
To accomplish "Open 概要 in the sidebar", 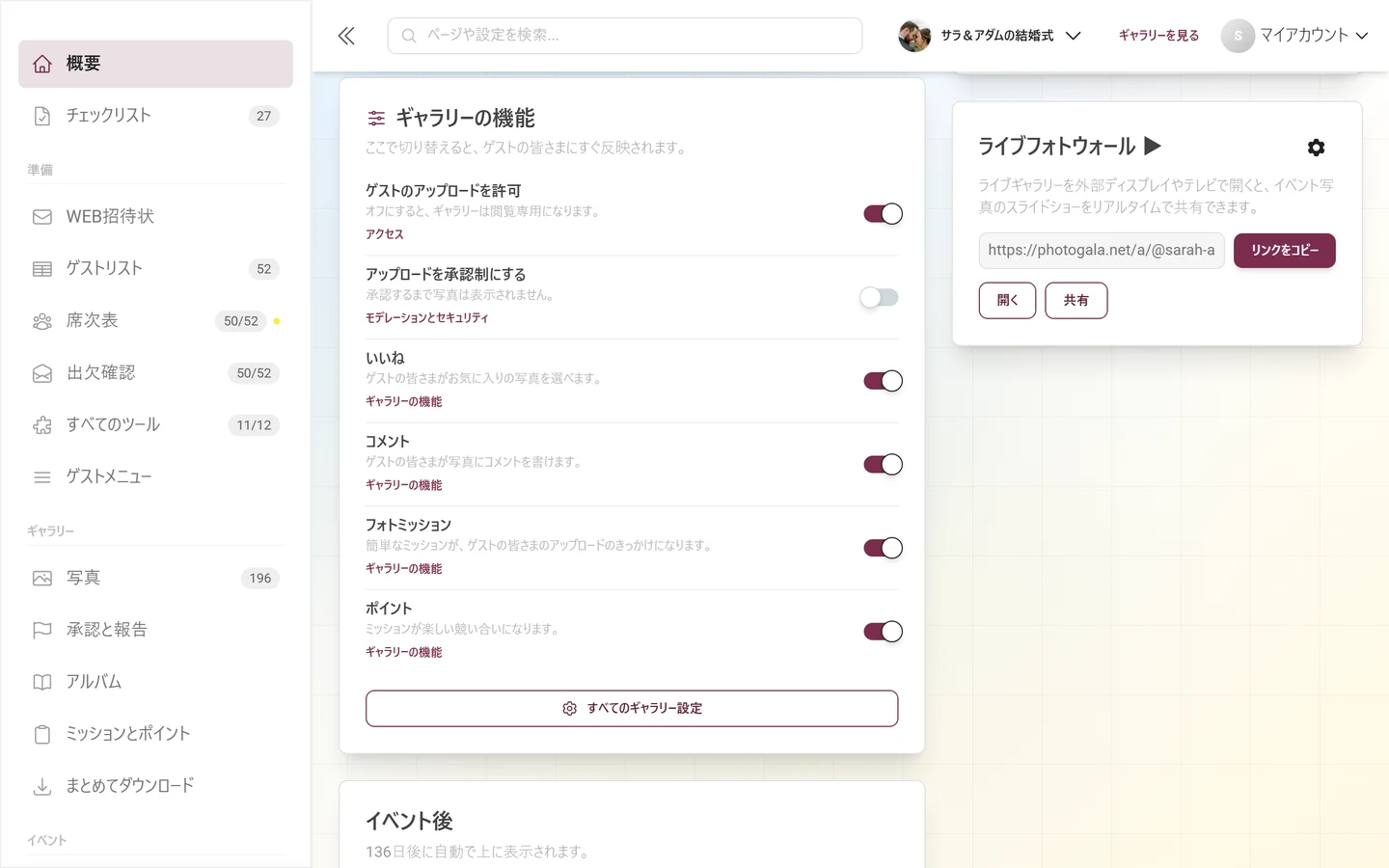I will click(155, 64).
